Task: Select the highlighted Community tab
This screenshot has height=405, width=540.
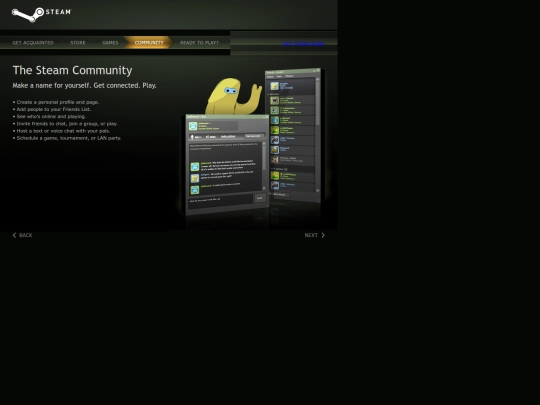Action: tap(149, 43)
